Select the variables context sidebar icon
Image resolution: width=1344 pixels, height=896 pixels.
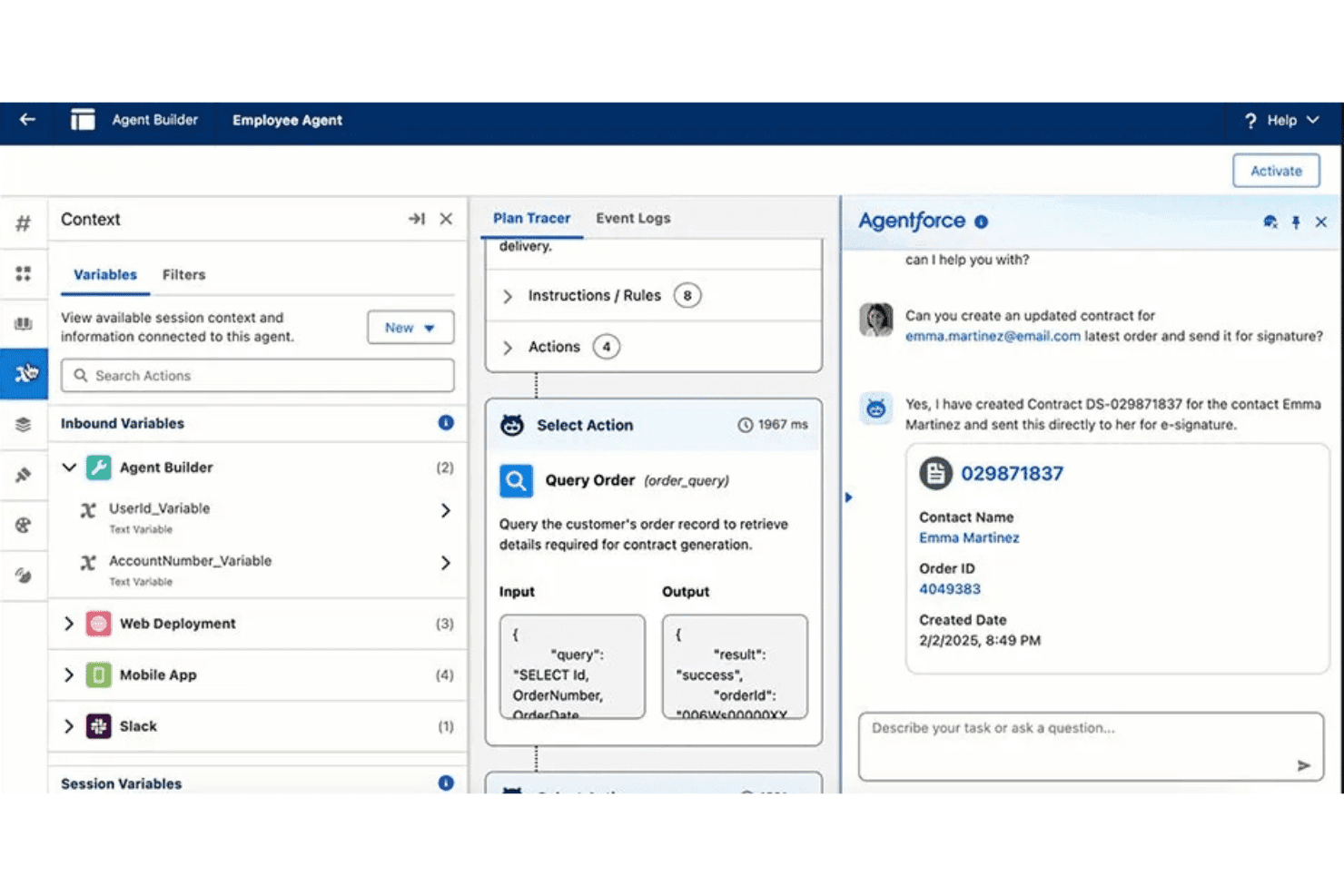(x=25, y=373)
